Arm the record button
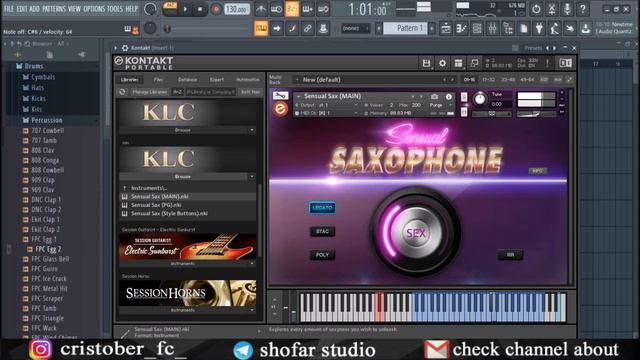Image resolution: width=640 pixels, height=360 pixels. [x=216, y=9]
